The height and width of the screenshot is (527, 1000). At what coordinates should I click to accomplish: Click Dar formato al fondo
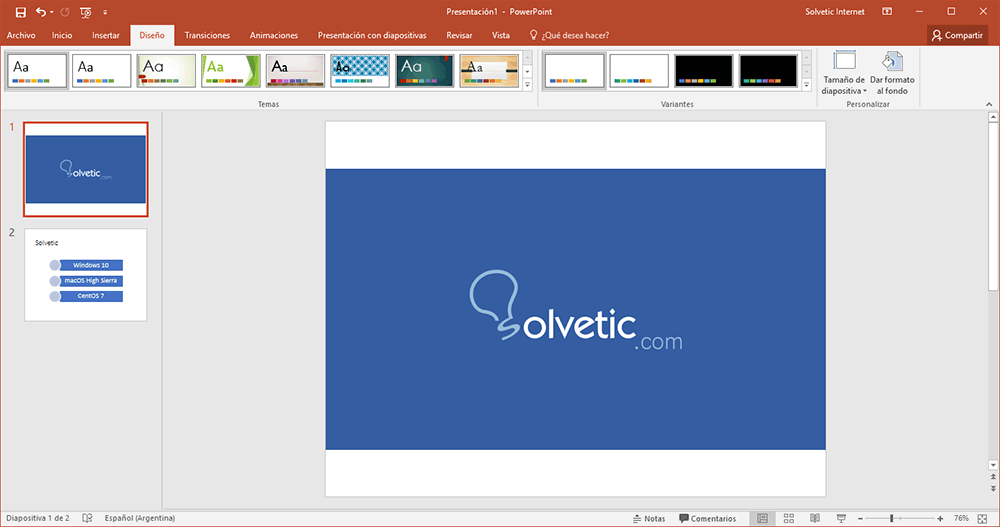(892, 73)
